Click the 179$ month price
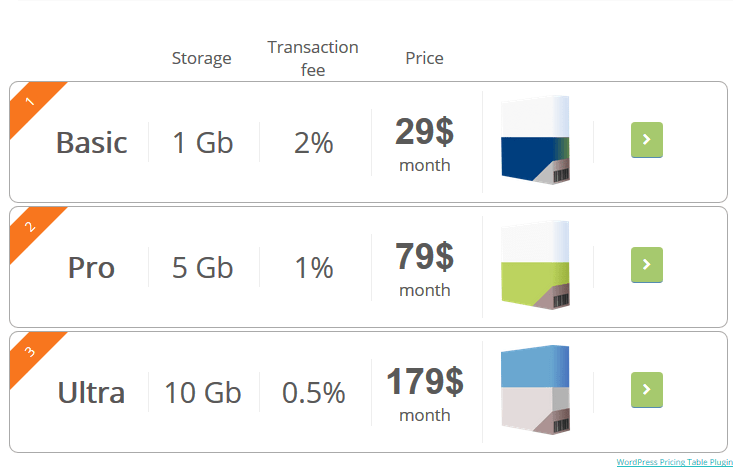 [424, 393]
